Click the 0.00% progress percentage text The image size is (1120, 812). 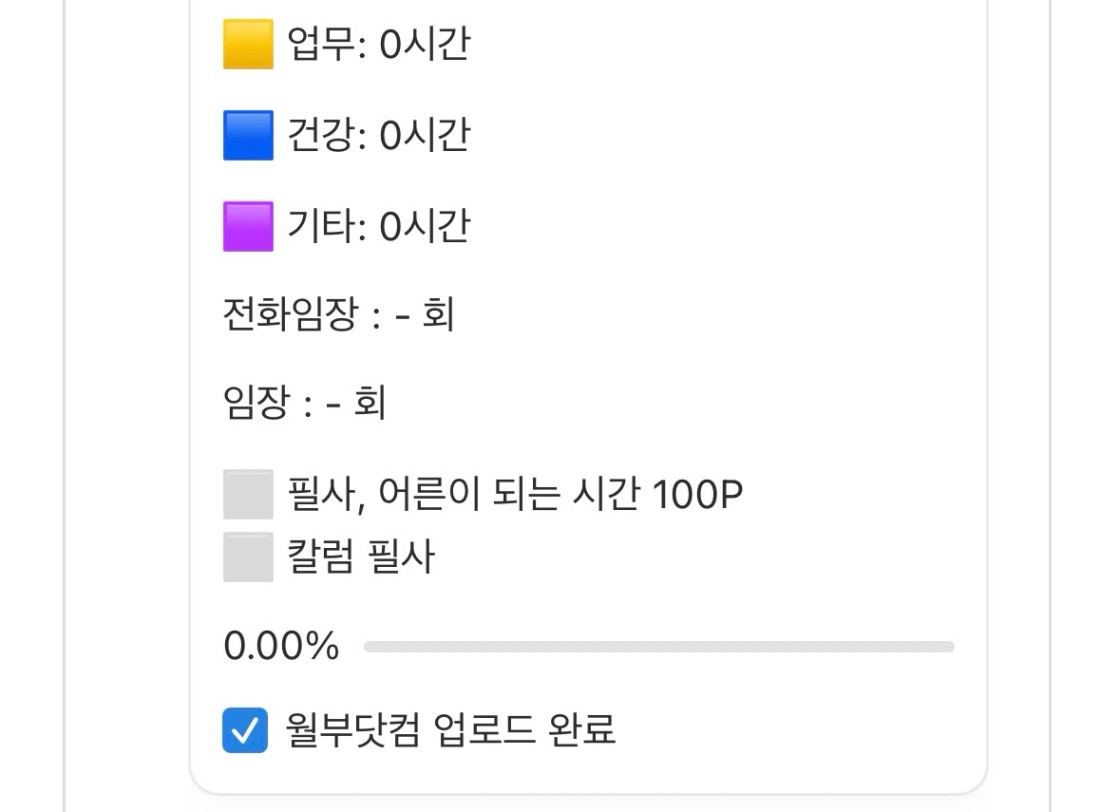(x=281, y=647)
